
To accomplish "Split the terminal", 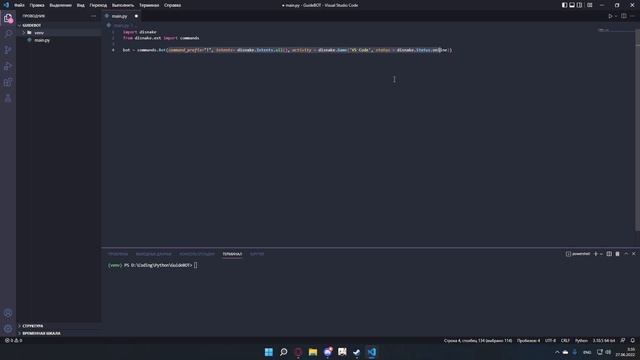I will click(x=609, y=254).
